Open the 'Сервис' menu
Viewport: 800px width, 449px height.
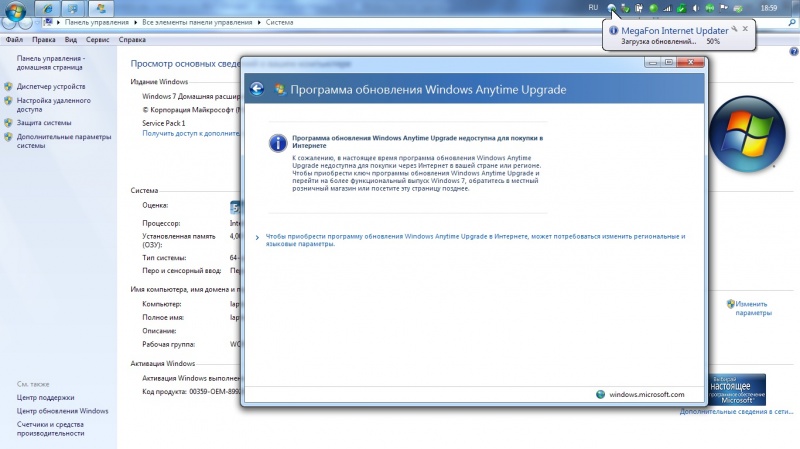(97, 40)
